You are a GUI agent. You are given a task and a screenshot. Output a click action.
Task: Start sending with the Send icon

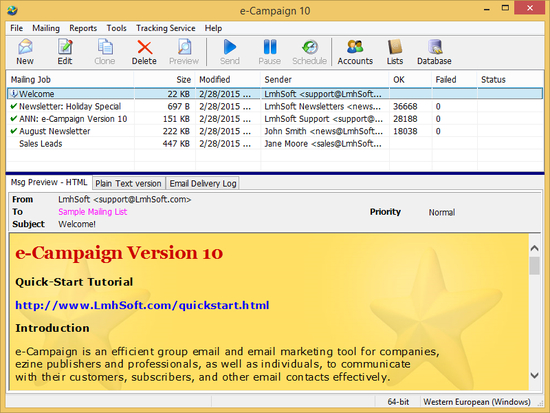(230, 52)
